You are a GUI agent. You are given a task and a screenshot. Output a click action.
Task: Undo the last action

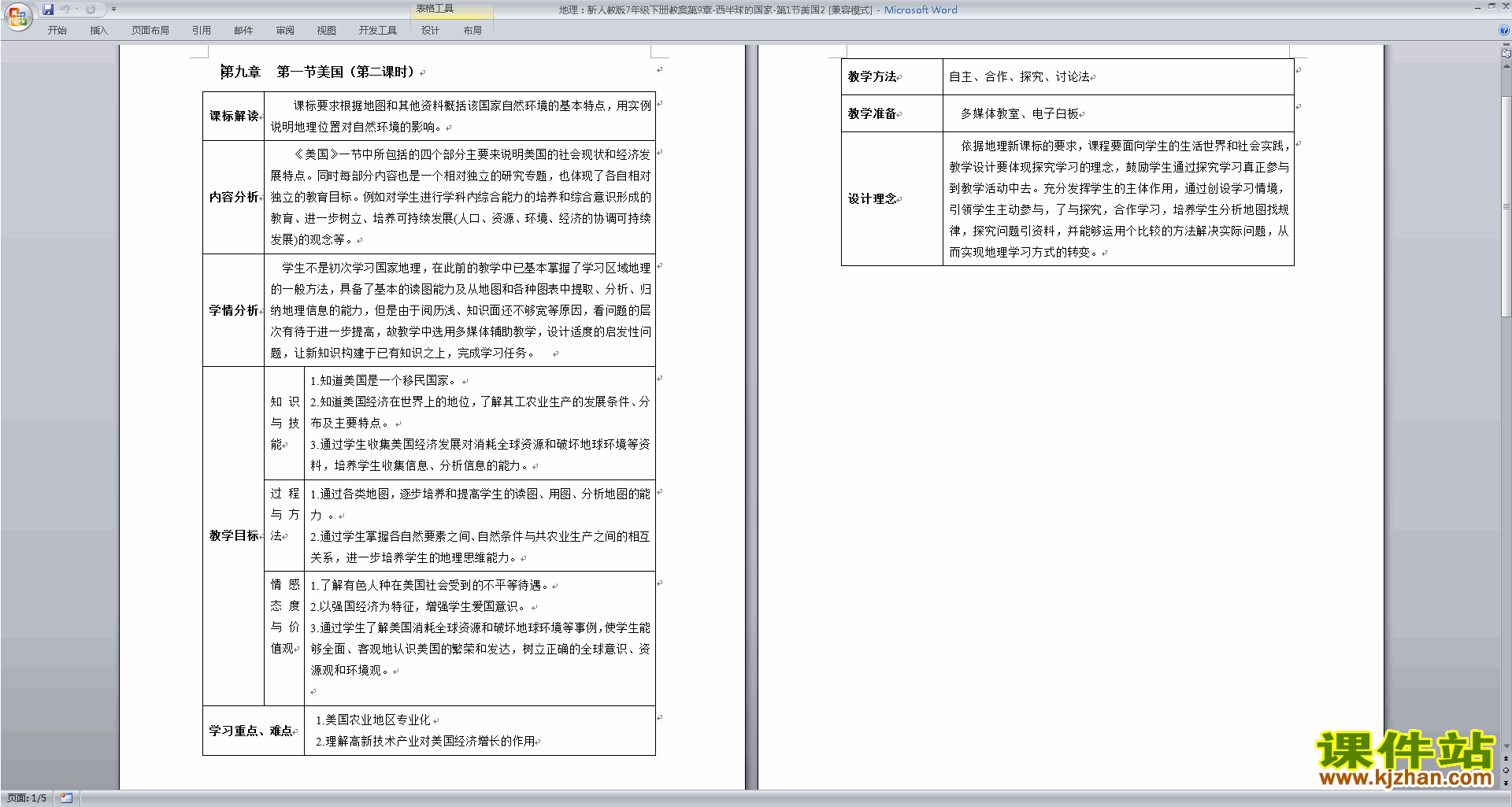point(65,9)
